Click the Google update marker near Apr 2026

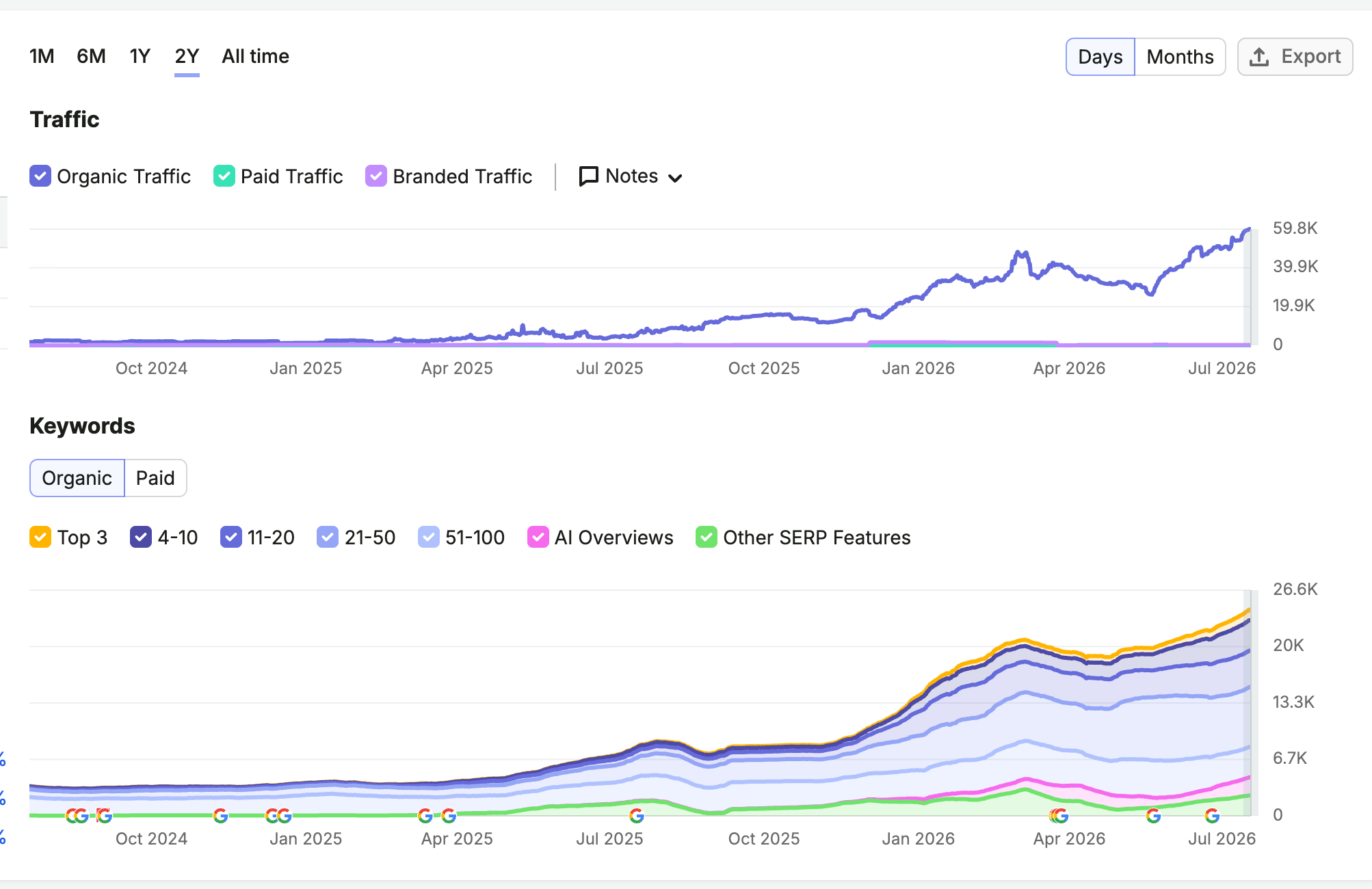coord(1059,815)
